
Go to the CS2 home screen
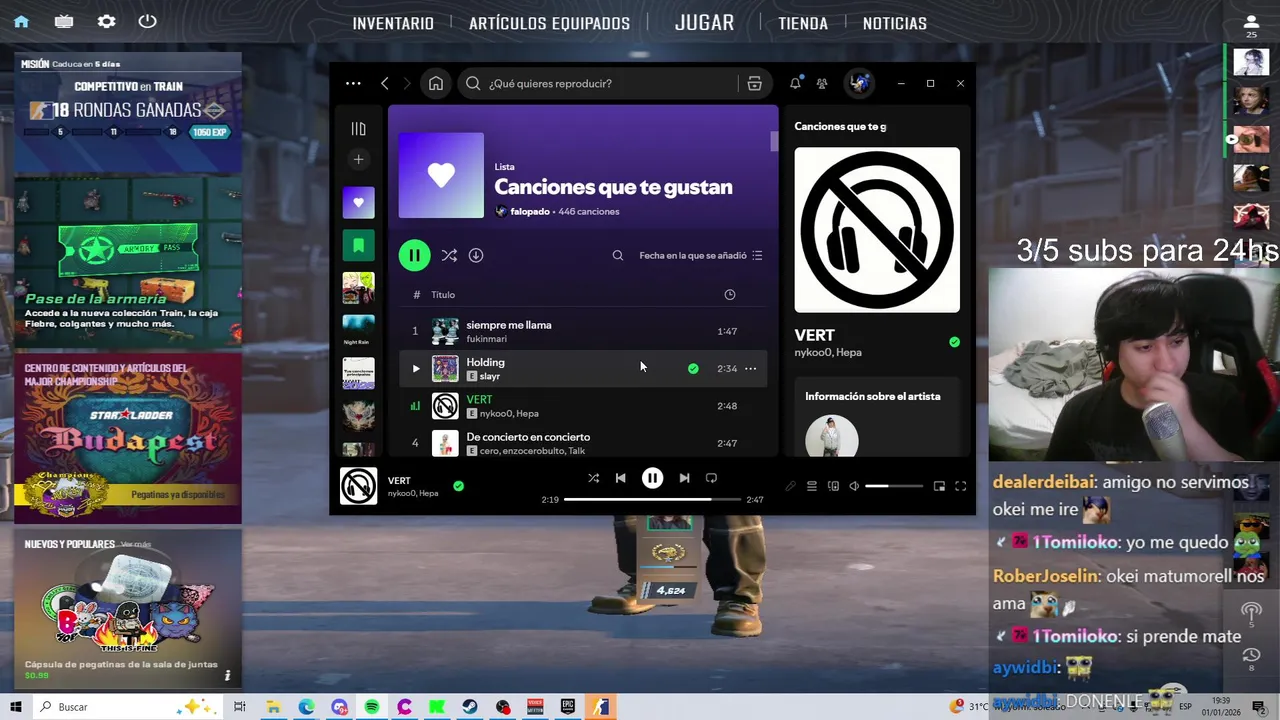(21, 21)
